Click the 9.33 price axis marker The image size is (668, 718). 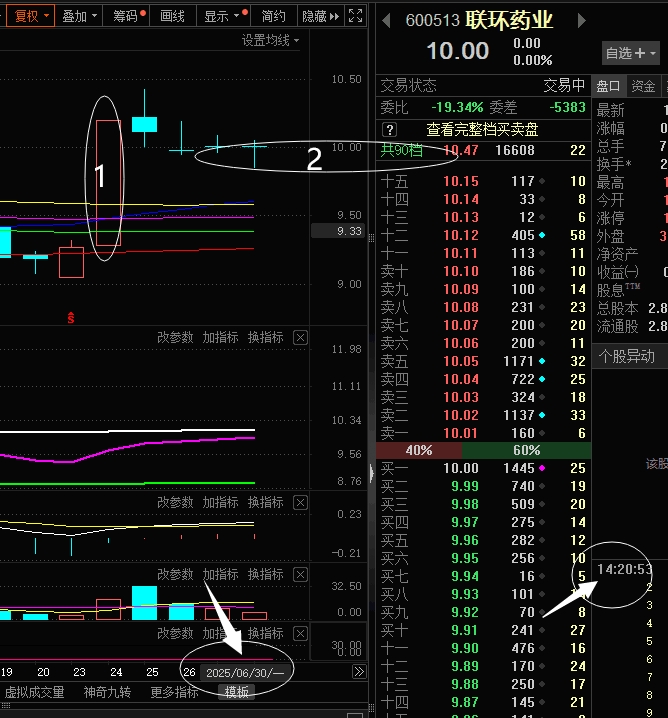click(340, 231)
